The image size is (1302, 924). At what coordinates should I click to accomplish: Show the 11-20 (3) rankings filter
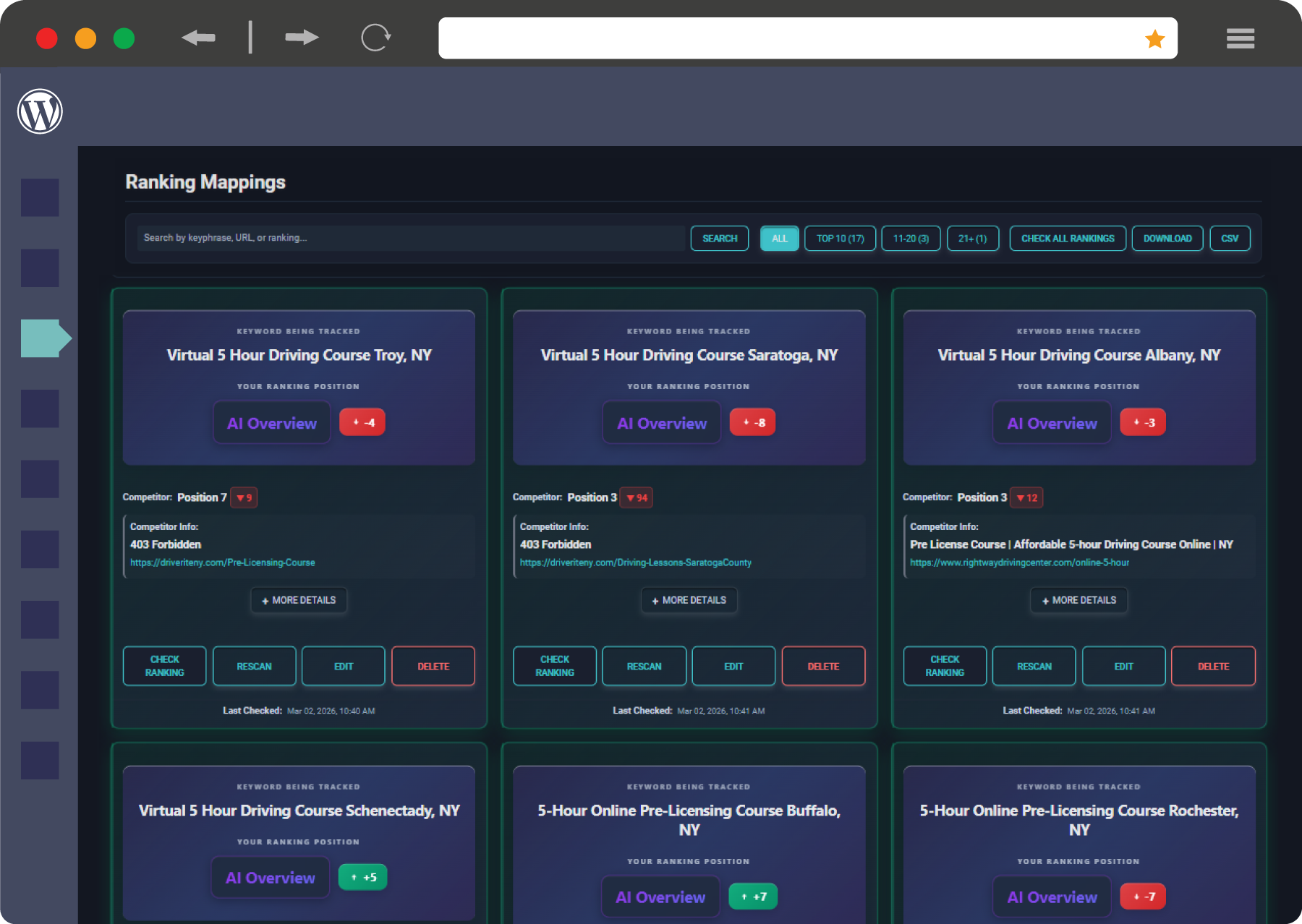coord(911,239)
